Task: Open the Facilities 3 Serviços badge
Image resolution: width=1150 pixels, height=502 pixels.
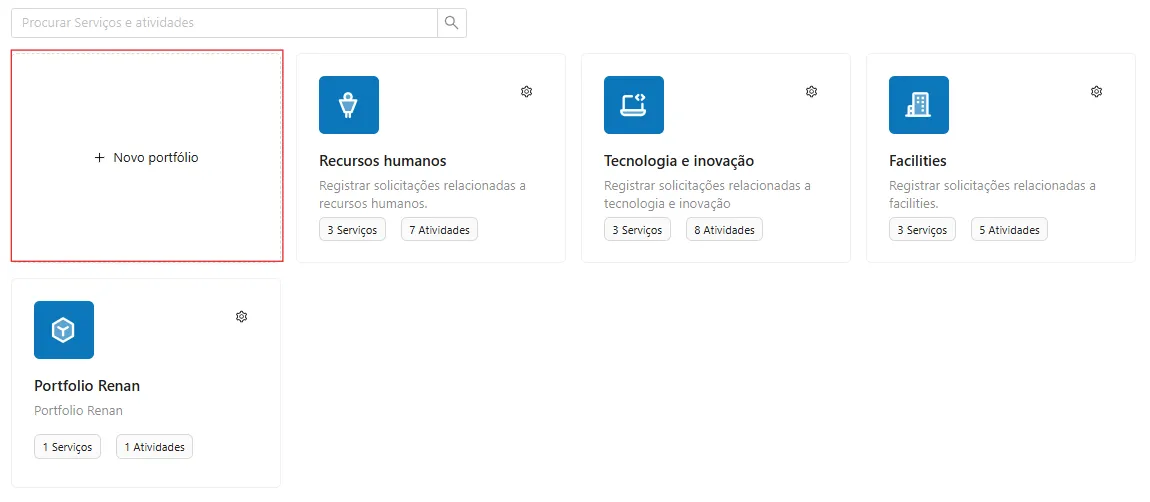Action: coord(923,230)
